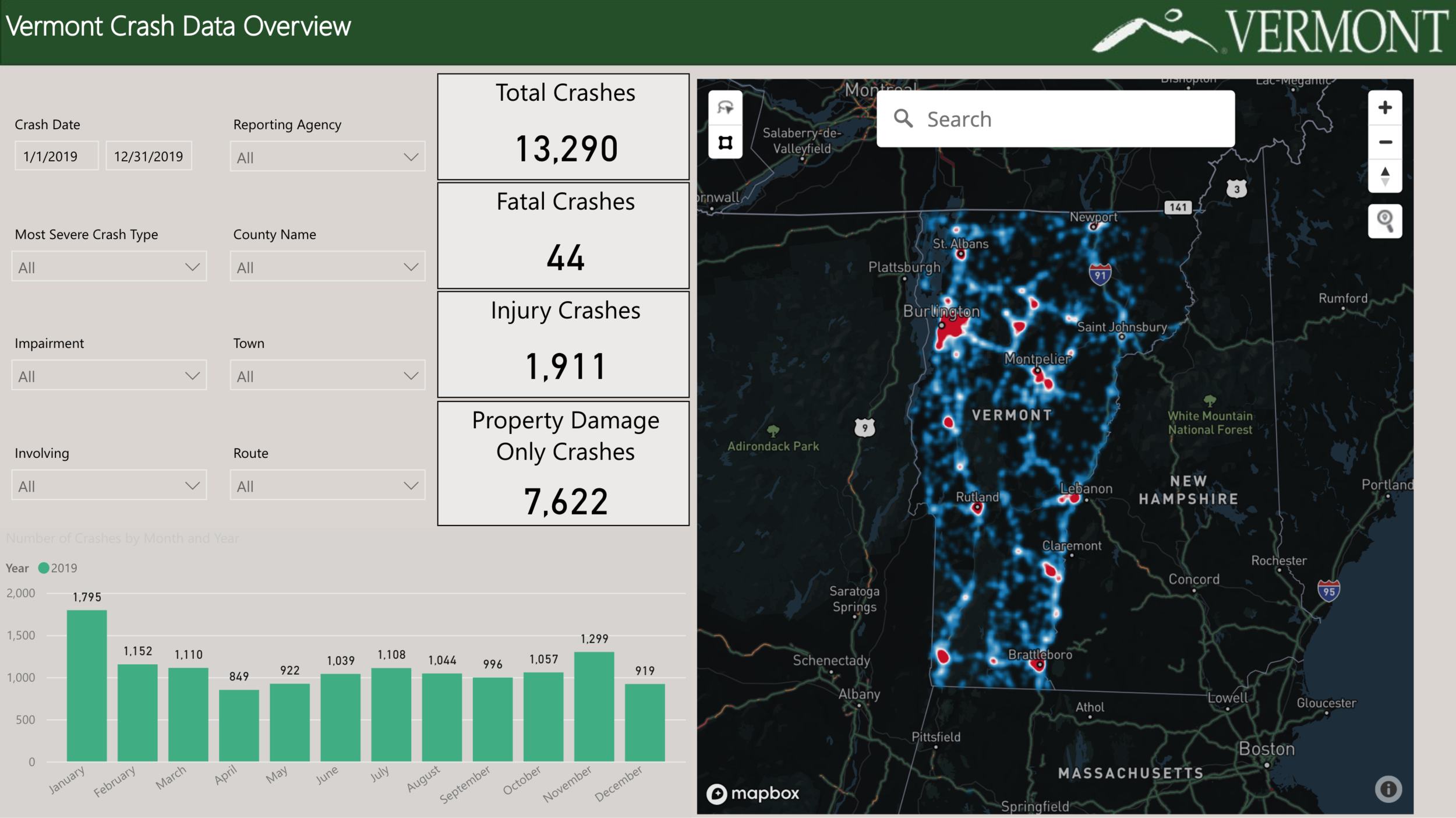Click the map Search box
Viewport: 1456px width, 818px height.
click(x=1055, y=119)
